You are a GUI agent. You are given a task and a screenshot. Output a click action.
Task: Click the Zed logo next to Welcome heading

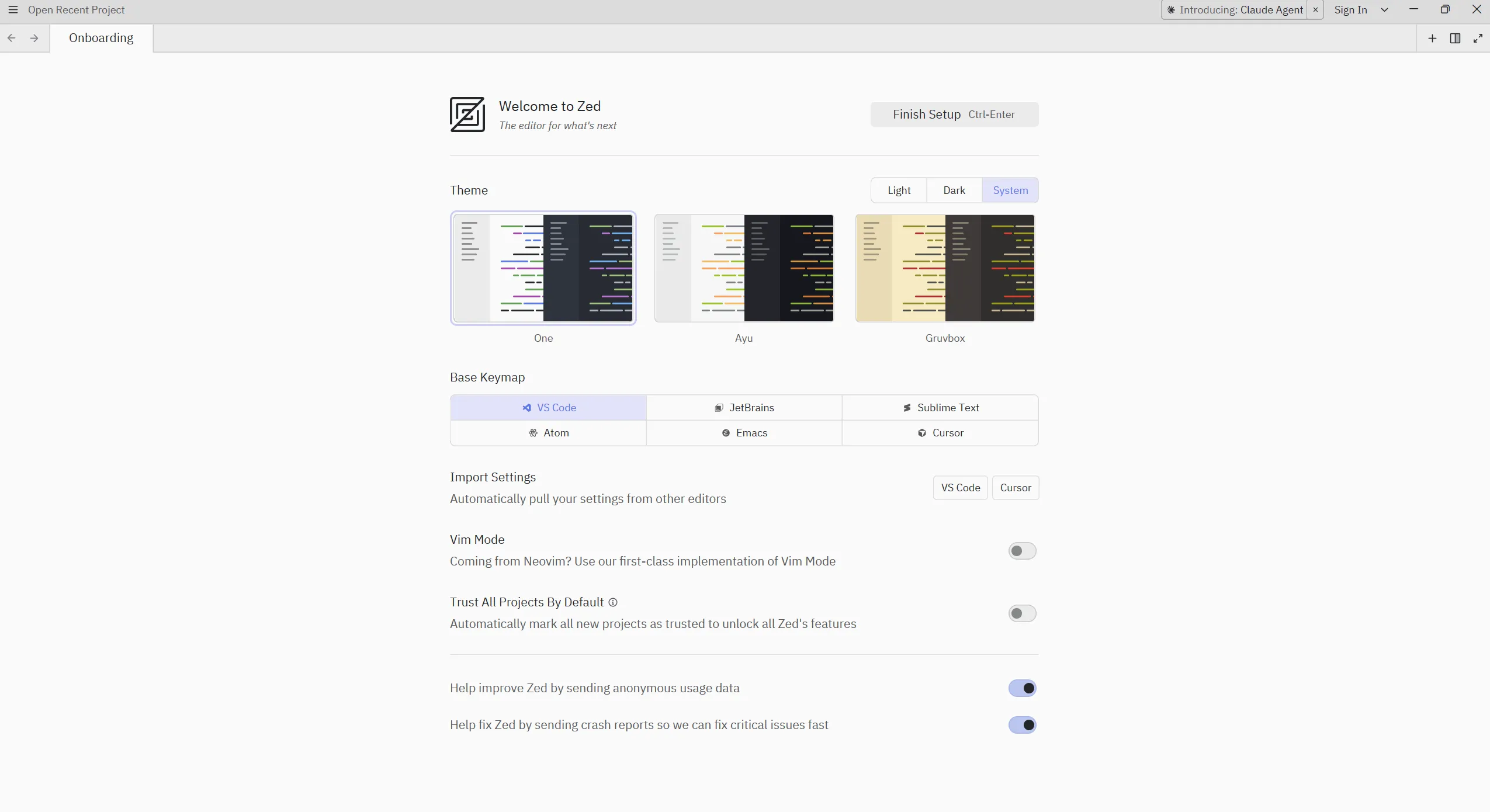pyautogui.click(x=467, y=114)
